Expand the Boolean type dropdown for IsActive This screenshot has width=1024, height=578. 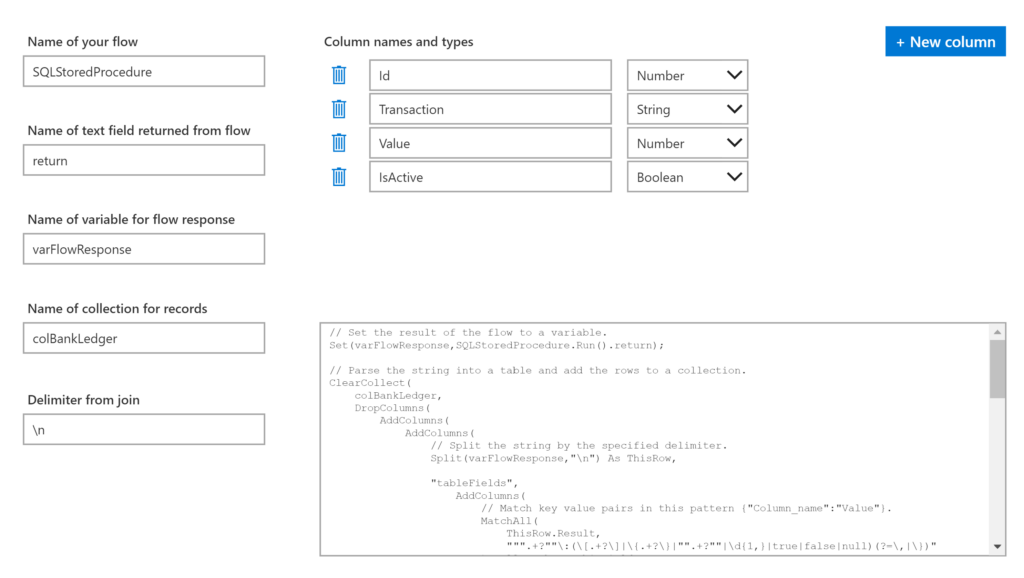[687, 177]
